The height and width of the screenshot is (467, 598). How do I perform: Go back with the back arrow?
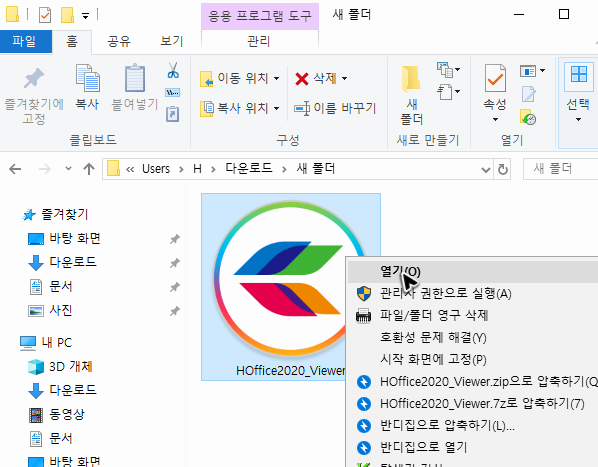pos(15,169)
